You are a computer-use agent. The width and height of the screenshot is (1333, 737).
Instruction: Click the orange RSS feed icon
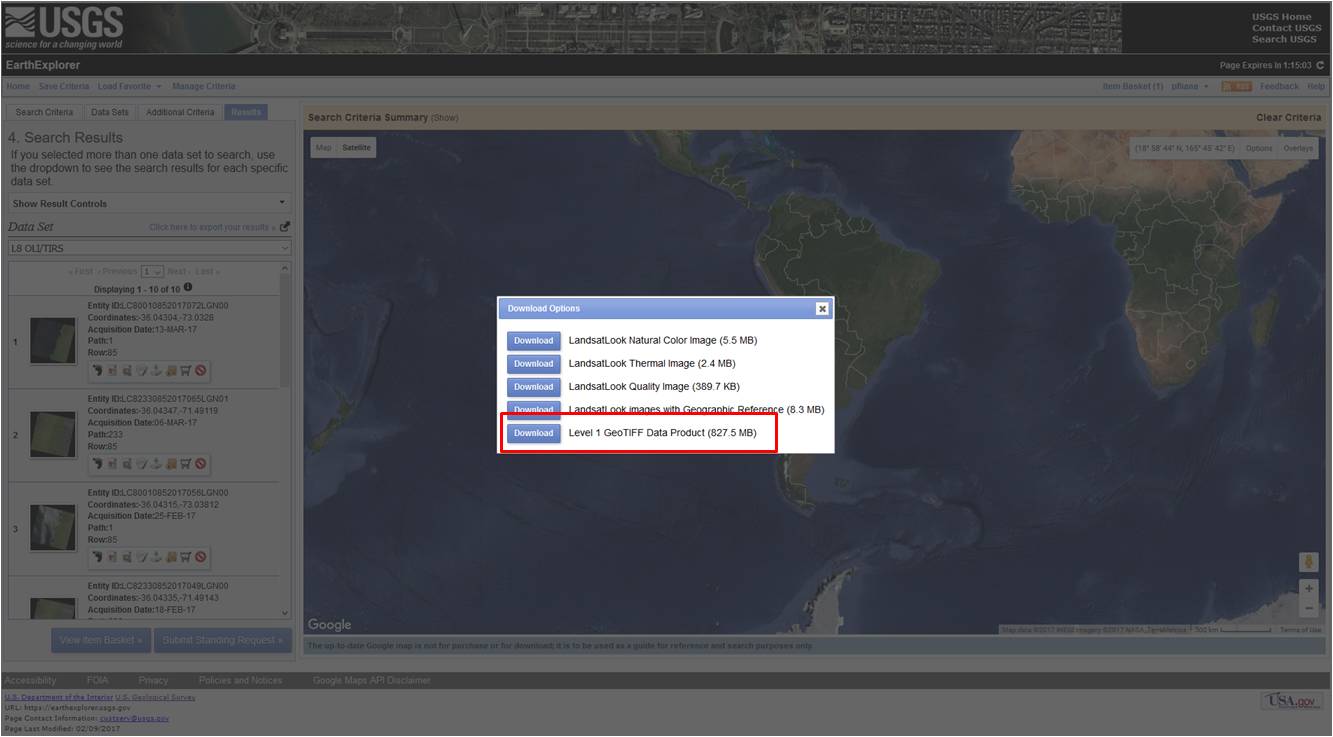[1236, 87]
